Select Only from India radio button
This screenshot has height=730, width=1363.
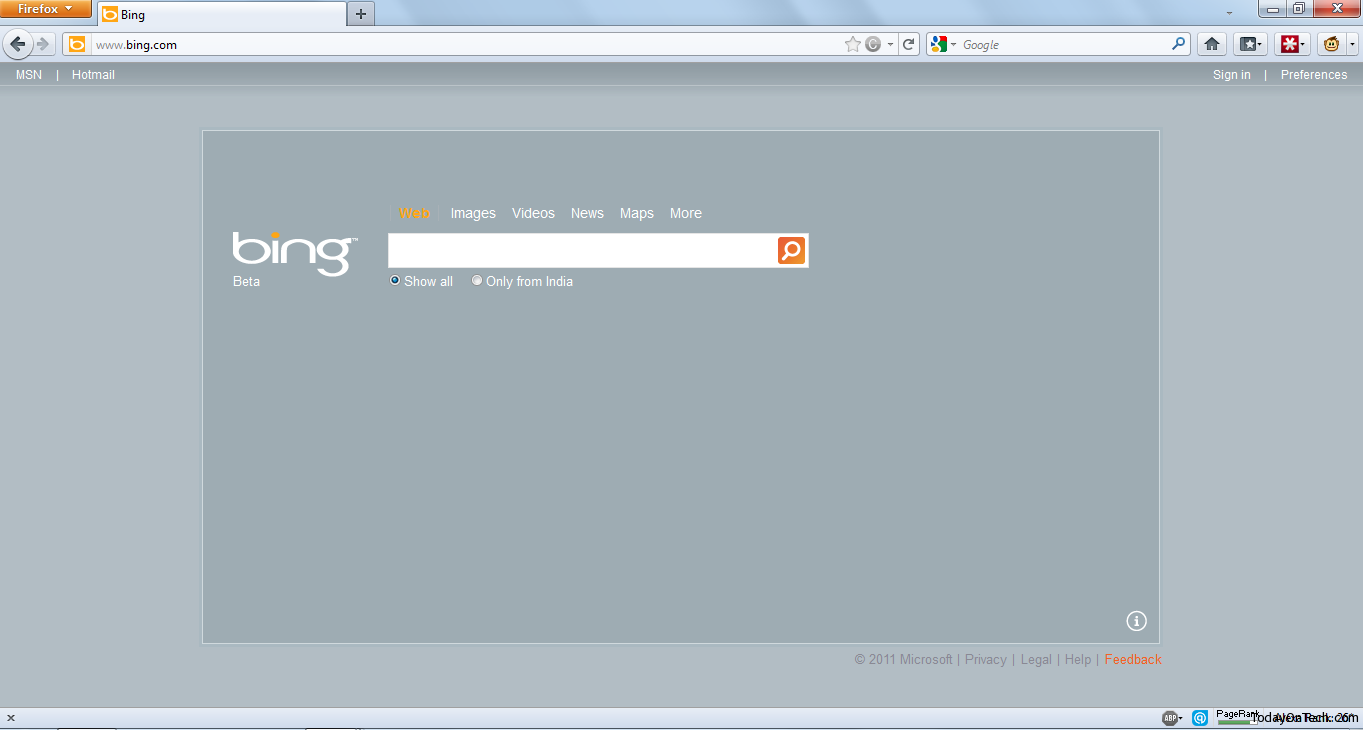(x=477, y=281)
